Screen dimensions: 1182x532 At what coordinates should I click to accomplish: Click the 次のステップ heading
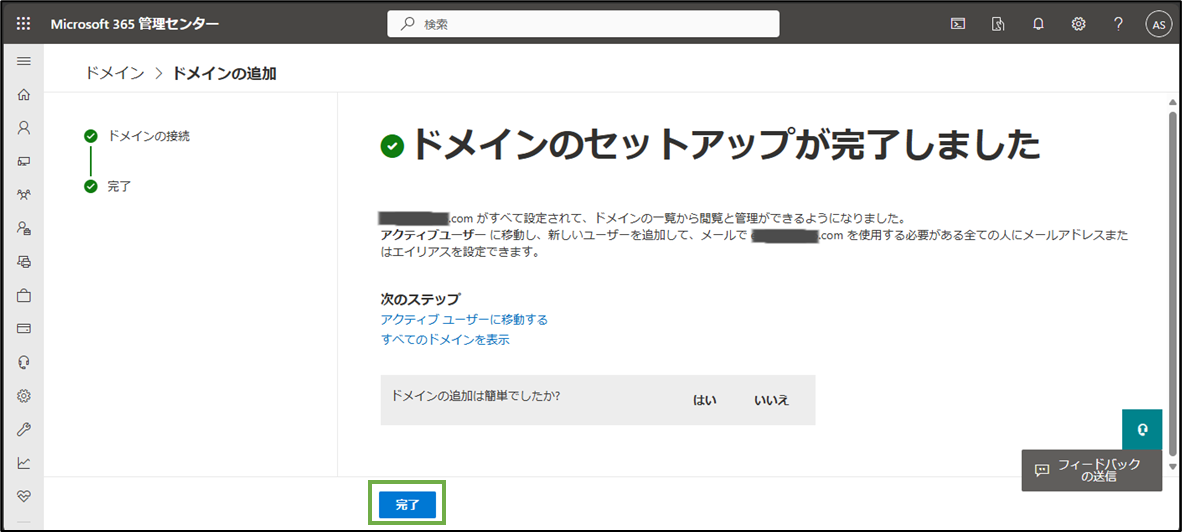421,298
